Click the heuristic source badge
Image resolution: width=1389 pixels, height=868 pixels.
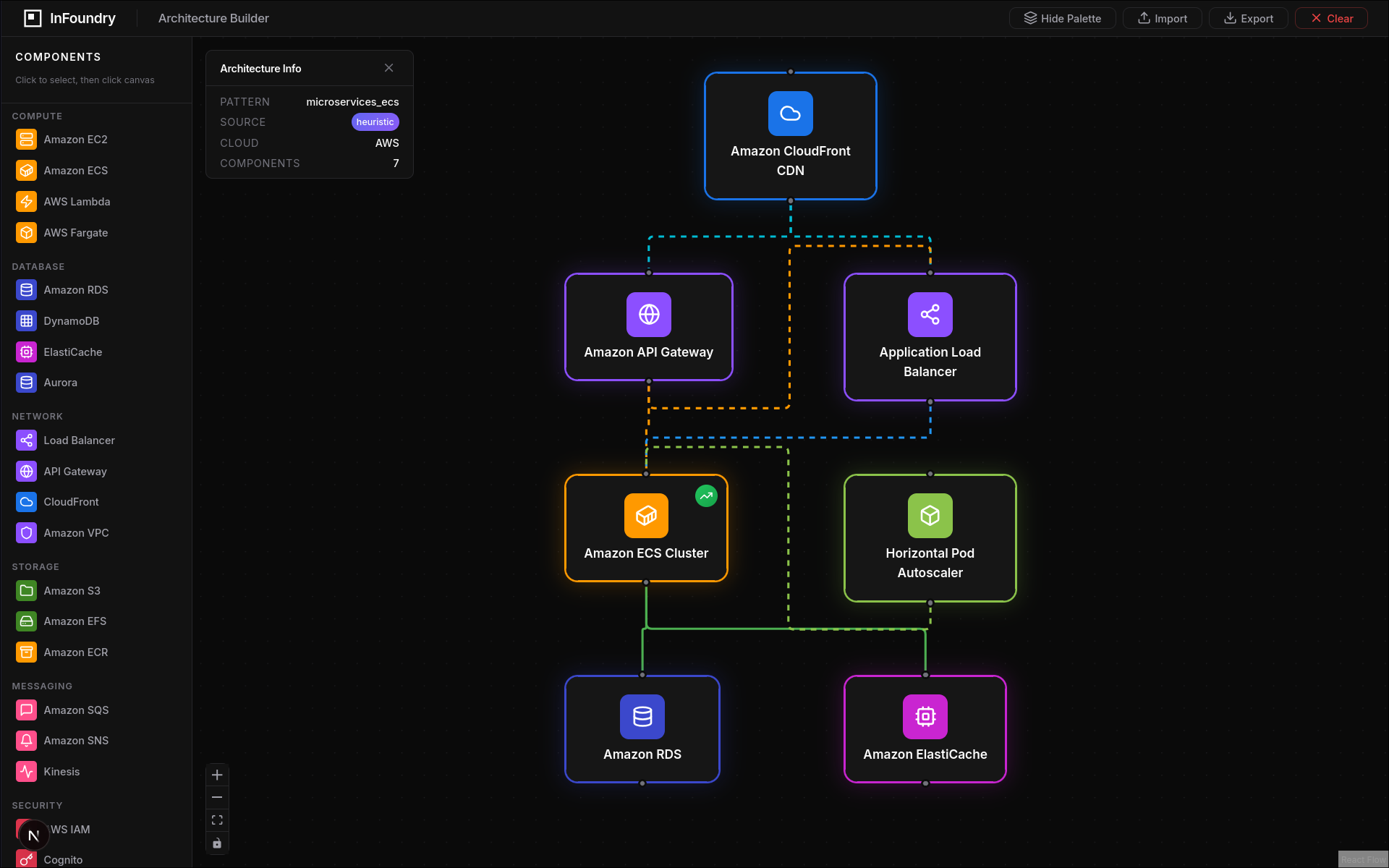[375, 122]
